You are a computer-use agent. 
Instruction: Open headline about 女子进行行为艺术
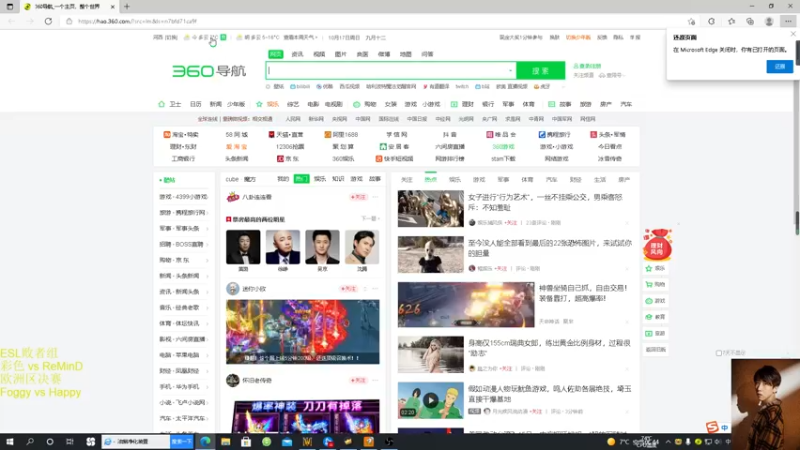click(x=546, y=202)
